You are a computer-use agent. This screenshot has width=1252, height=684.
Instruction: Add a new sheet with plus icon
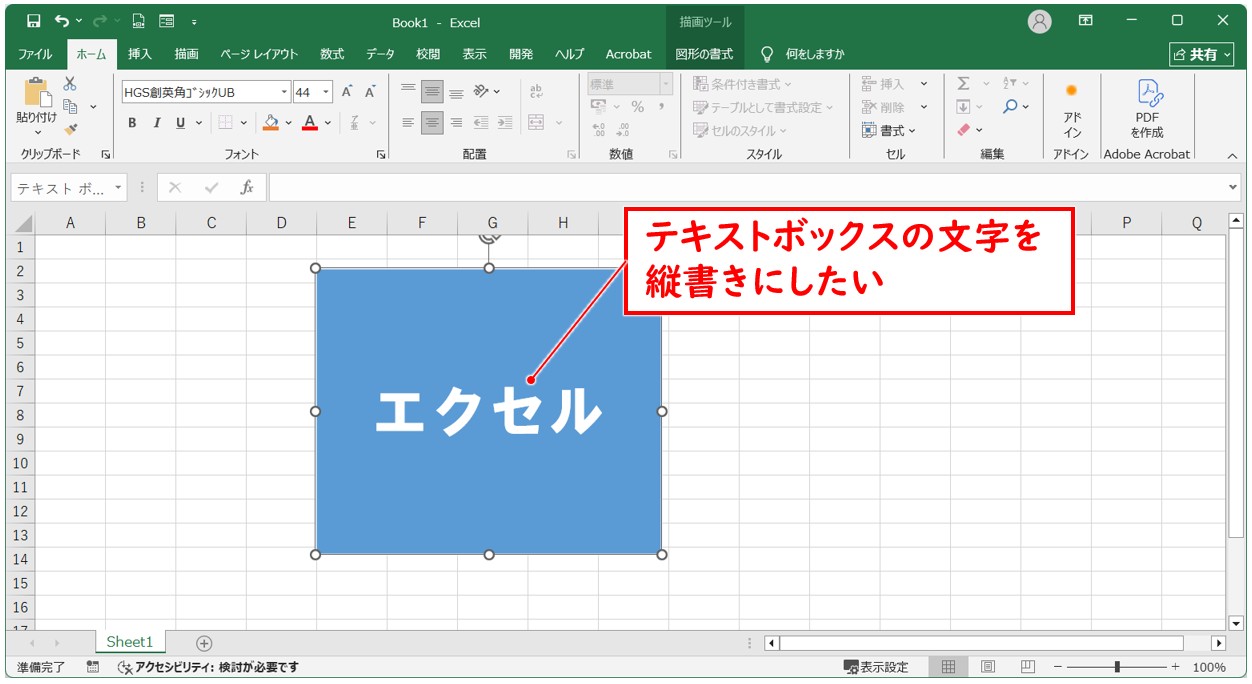click(204, 643)
